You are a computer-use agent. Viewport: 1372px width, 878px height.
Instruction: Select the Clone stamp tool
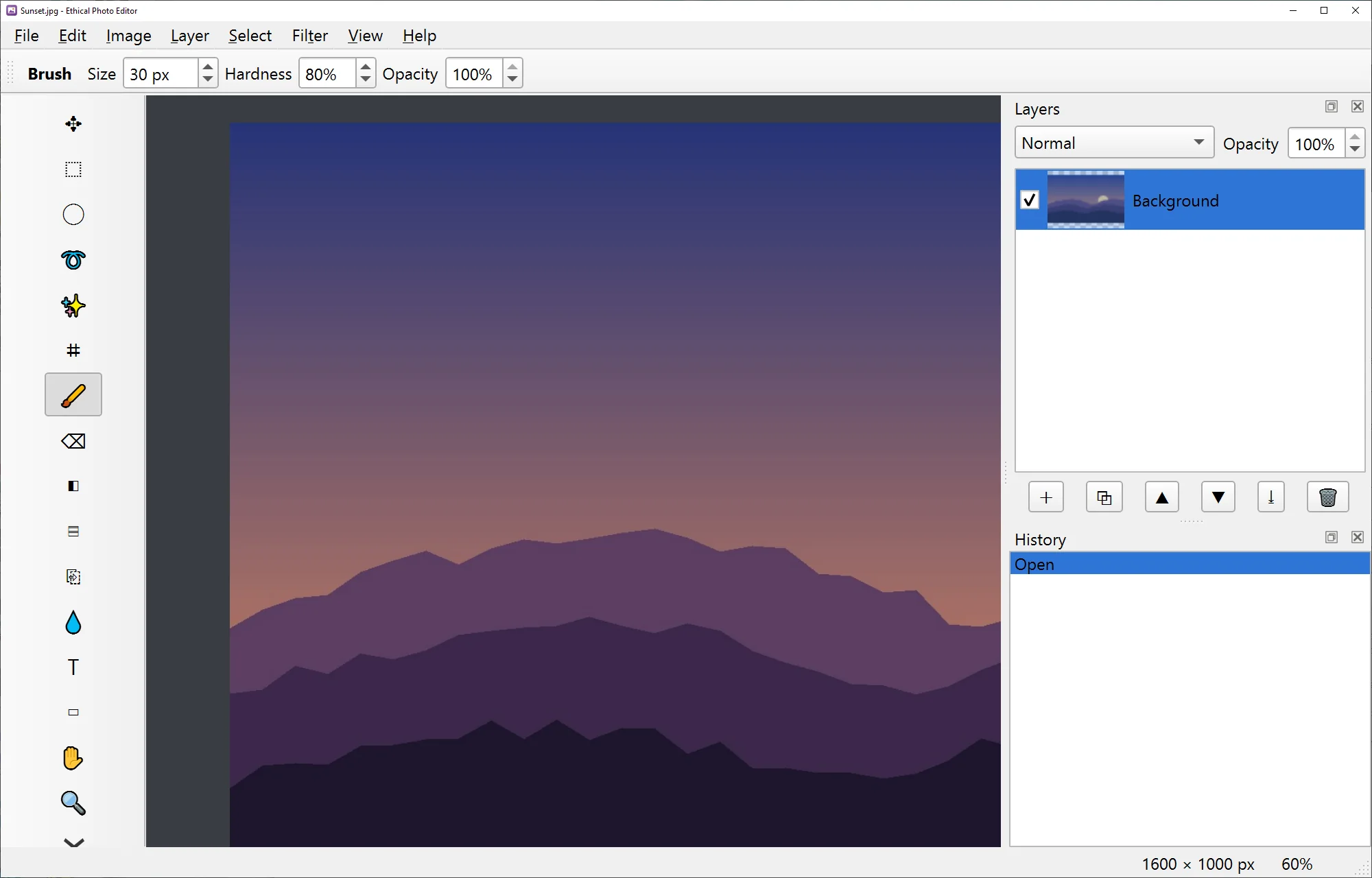(73, 577)
